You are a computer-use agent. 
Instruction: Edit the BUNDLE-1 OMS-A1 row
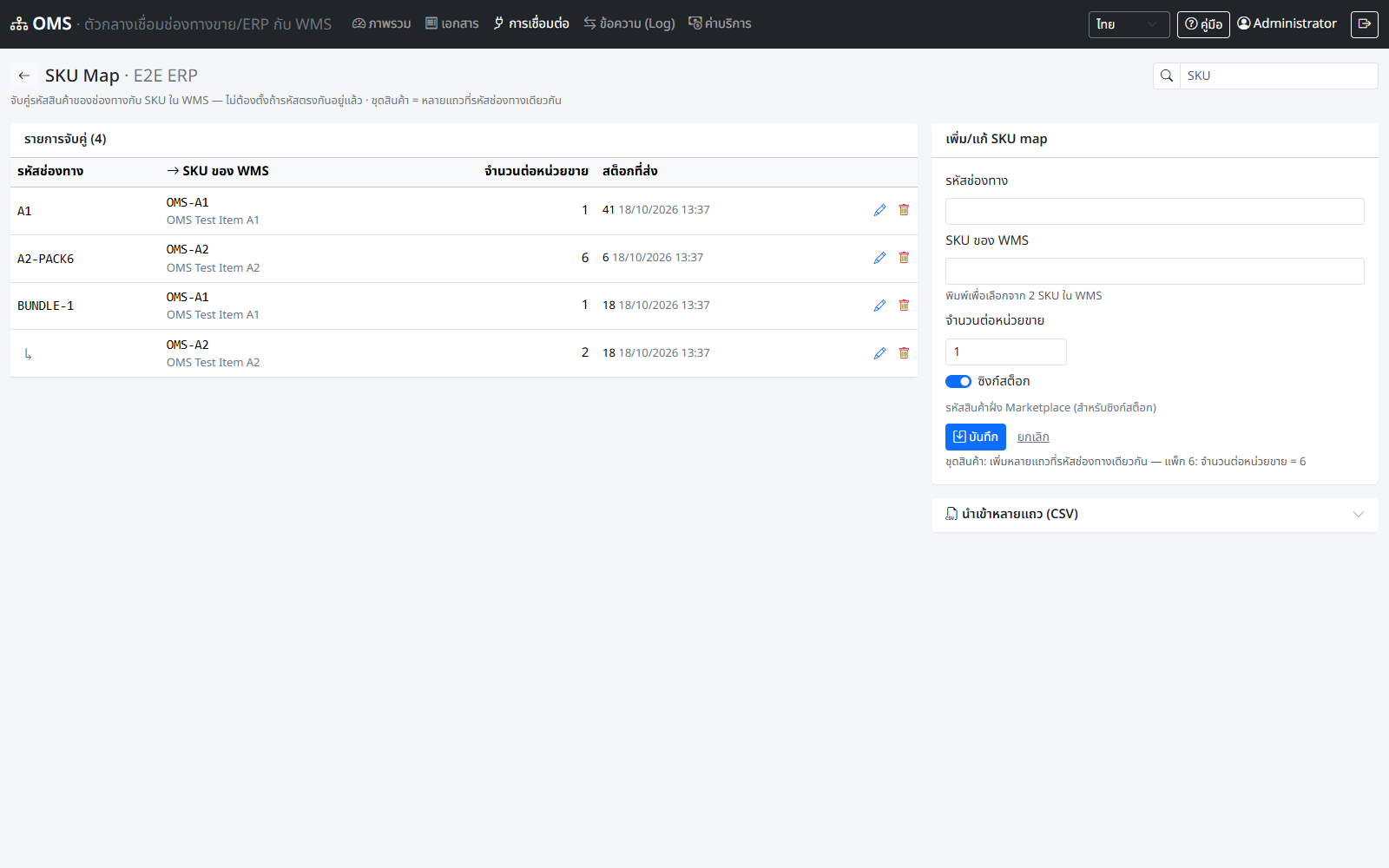pos(879,306)
